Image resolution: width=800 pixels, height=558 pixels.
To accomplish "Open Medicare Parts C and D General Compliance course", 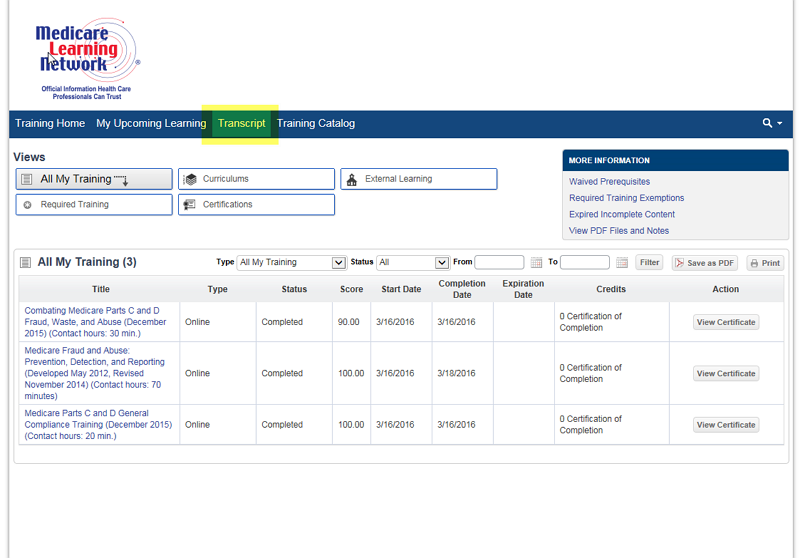I will pos(98,424).
